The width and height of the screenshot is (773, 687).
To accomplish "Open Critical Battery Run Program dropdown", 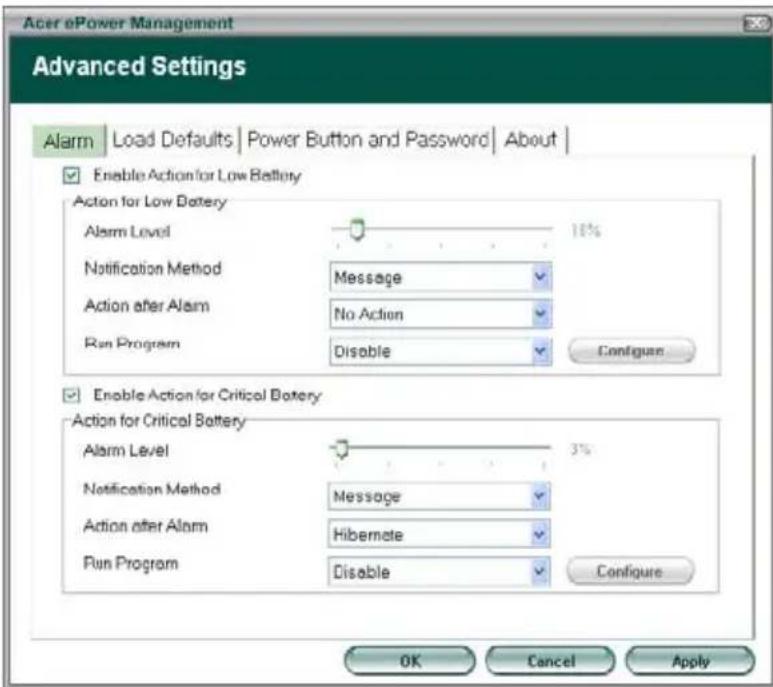I will tap(439, 572).
